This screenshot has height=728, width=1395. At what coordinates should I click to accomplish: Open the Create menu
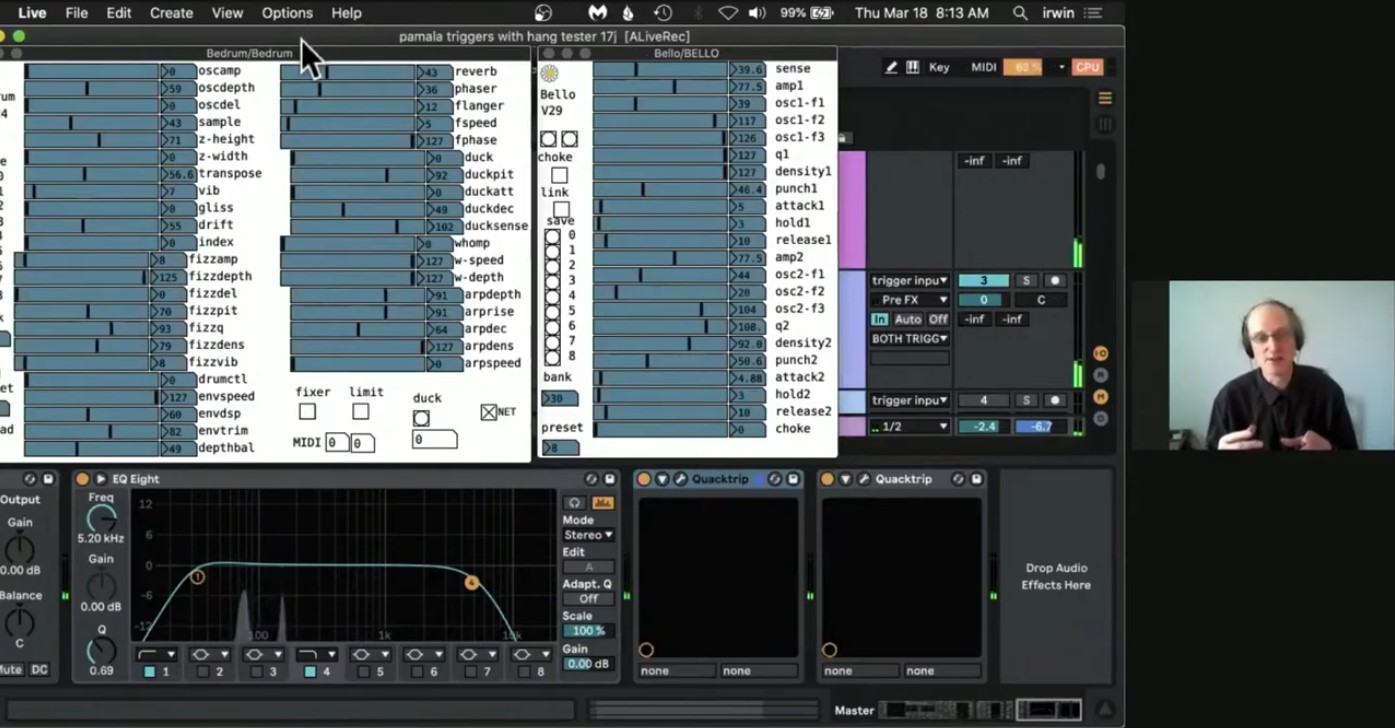(171, 13)
